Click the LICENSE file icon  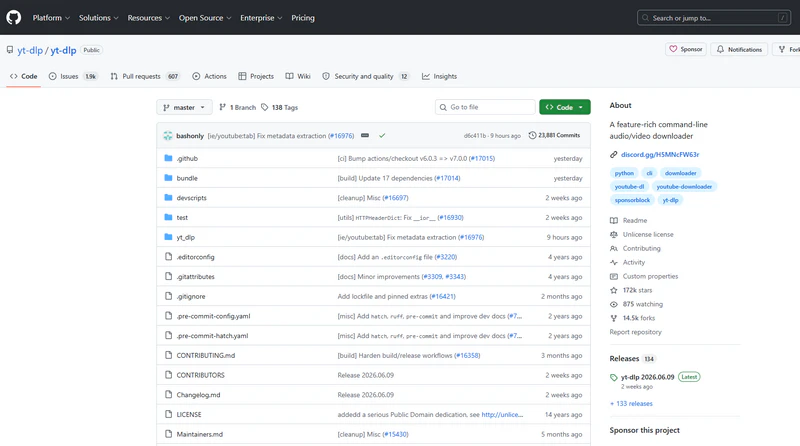coord(168,414)
